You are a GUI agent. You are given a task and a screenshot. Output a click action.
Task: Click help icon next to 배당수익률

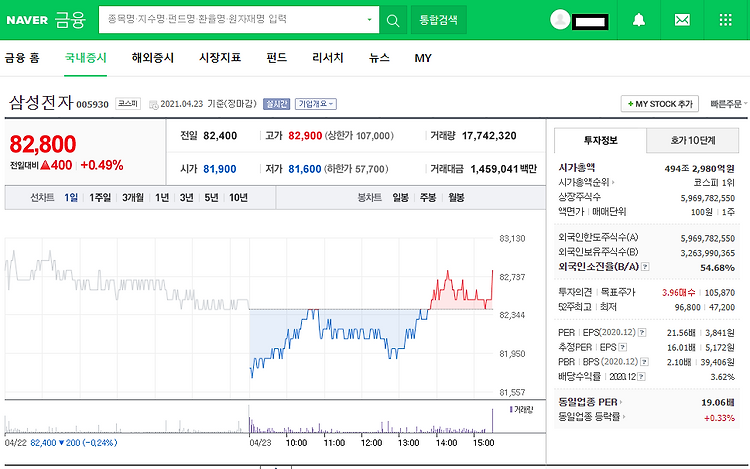tap(641, 377)
